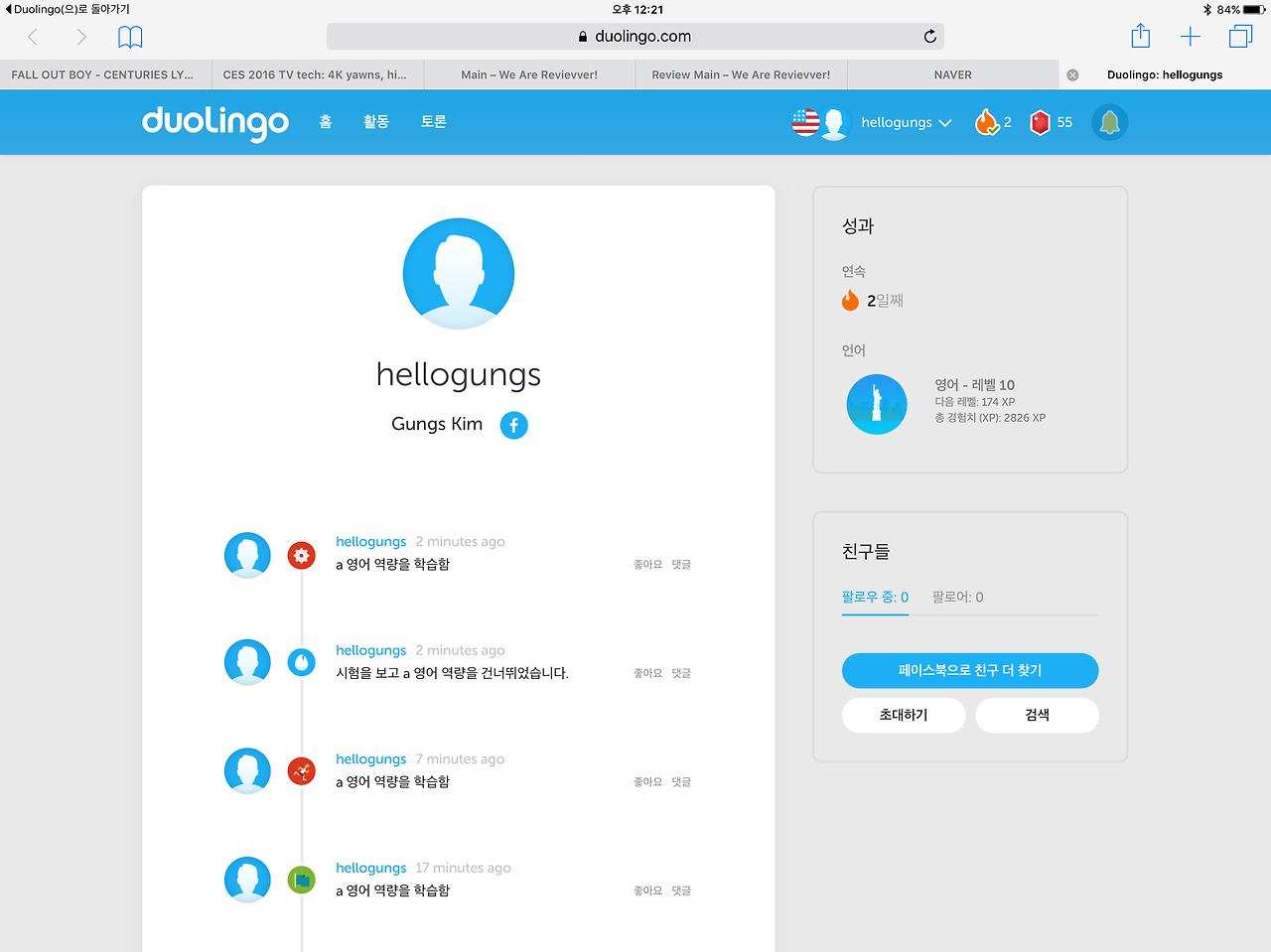Click avatar of the top activity post
Screen dimensions: 1271x952
click(x=247, y=555)
